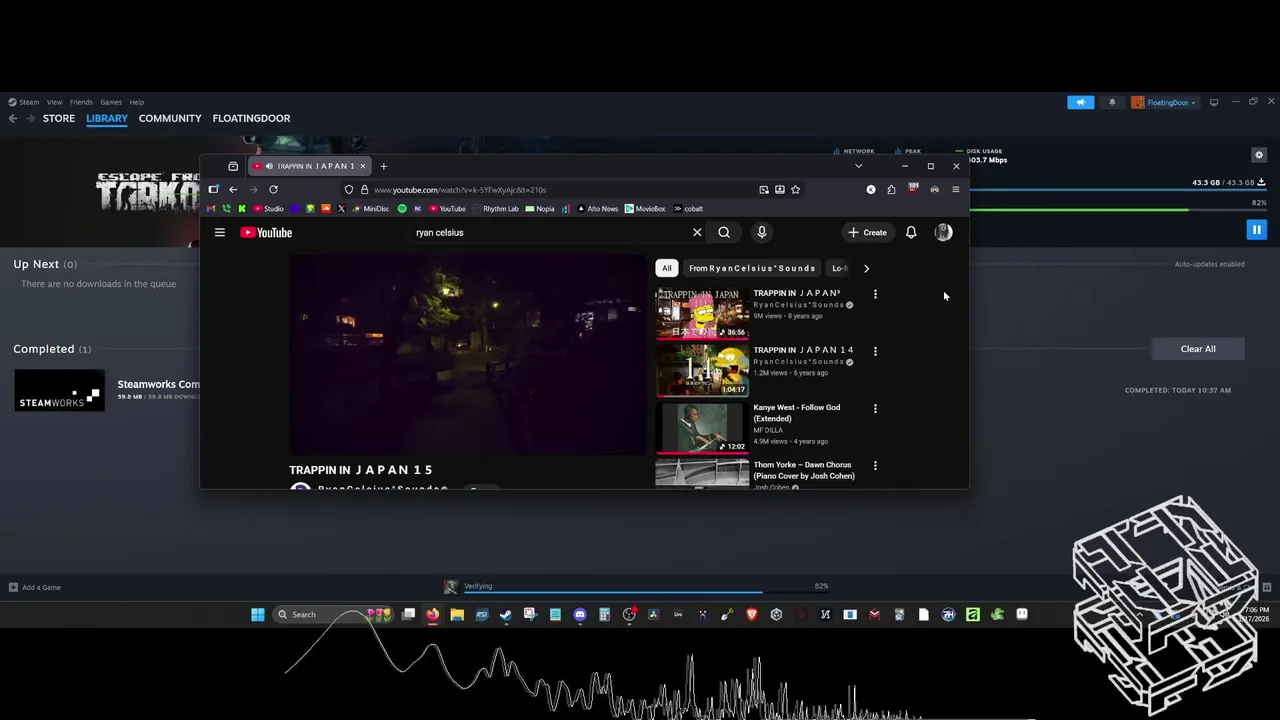Go to Steam STORE tab
The height and width of the screenshot is (720, 1280).
(x=59, y=118)
